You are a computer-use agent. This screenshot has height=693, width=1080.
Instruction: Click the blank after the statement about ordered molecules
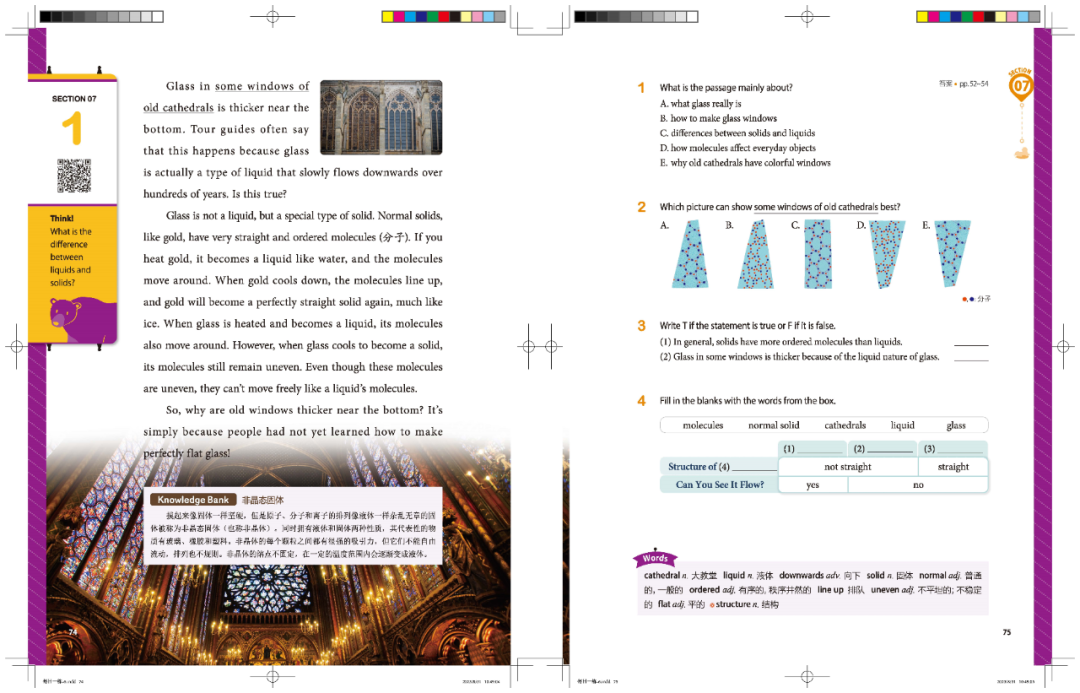pos(971,342)
